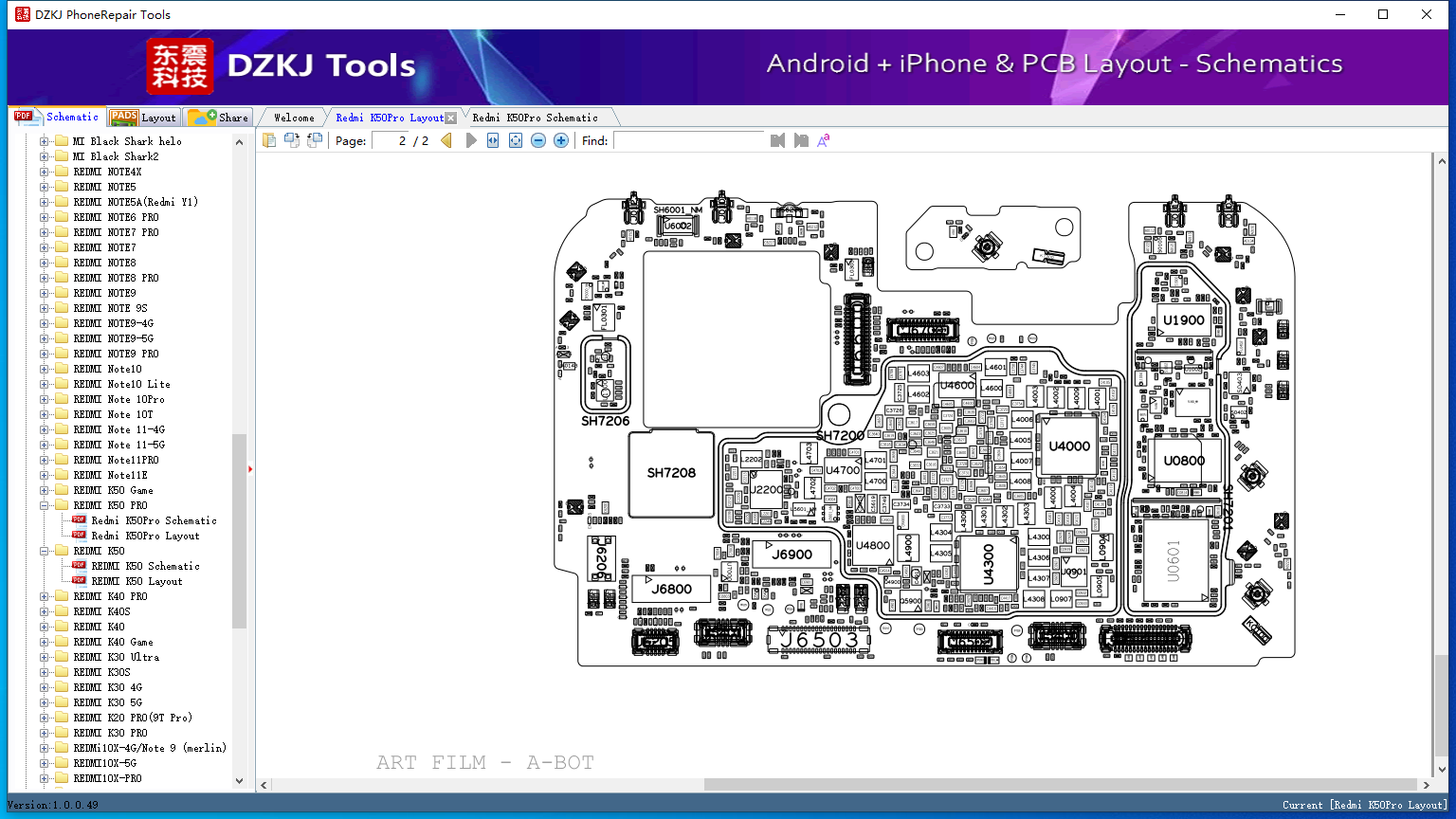Viewport: 1456px width, 819px height.
Task: Expand the REDMI Note10 Lite folder
Action: tap(44, 384)
